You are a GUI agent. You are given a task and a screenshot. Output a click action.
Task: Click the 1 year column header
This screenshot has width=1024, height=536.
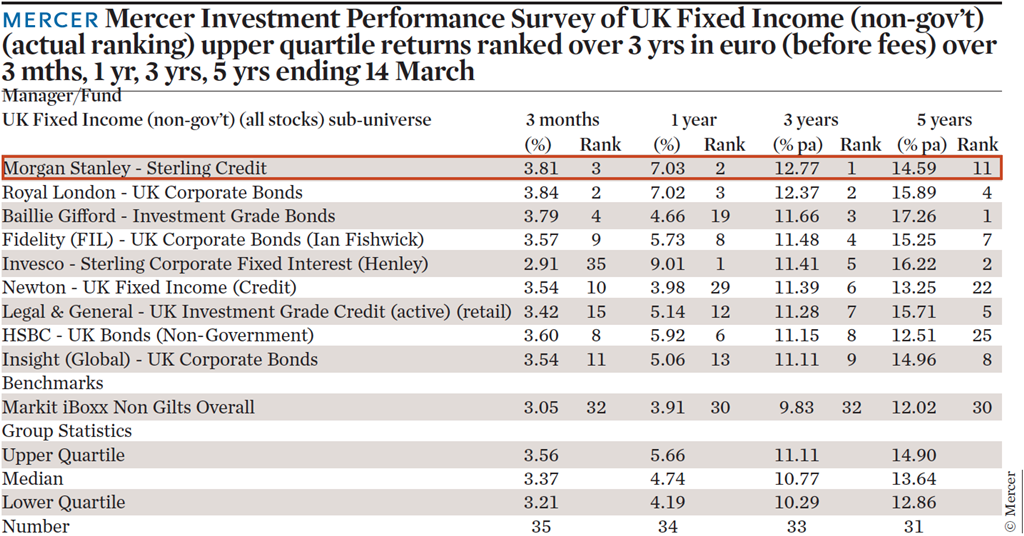tap(694, 120)
